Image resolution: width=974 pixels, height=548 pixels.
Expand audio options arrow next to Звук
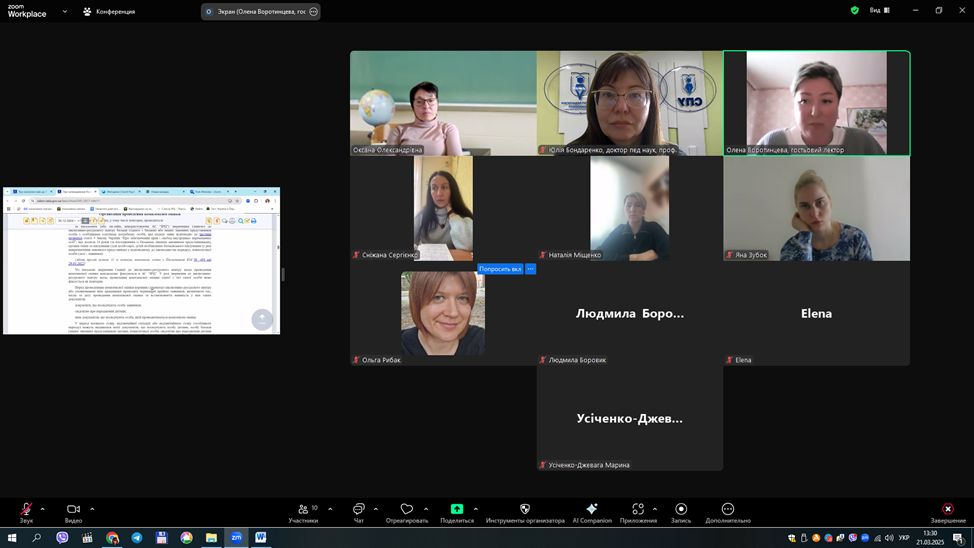pyautogui.click(x=46, y=508)
